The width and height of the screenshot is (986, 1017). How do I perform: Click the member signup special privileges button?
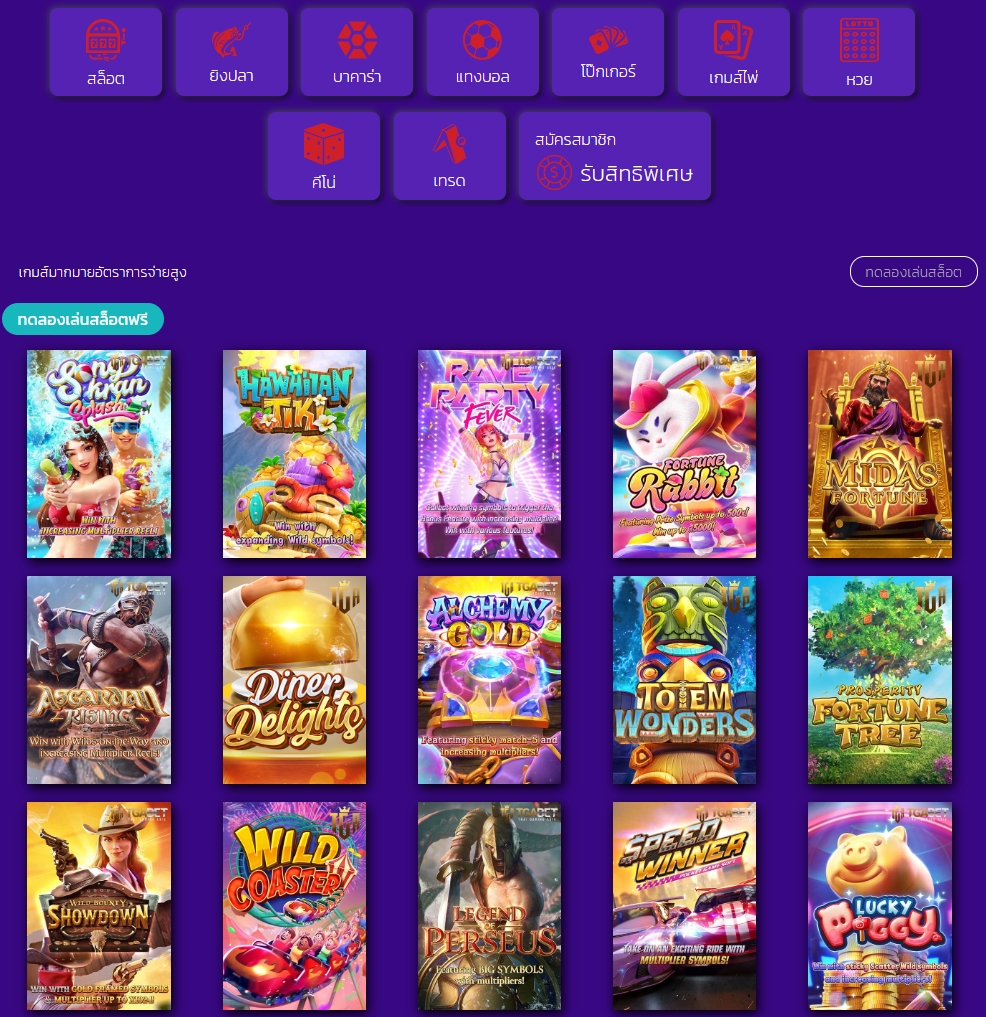615,156
